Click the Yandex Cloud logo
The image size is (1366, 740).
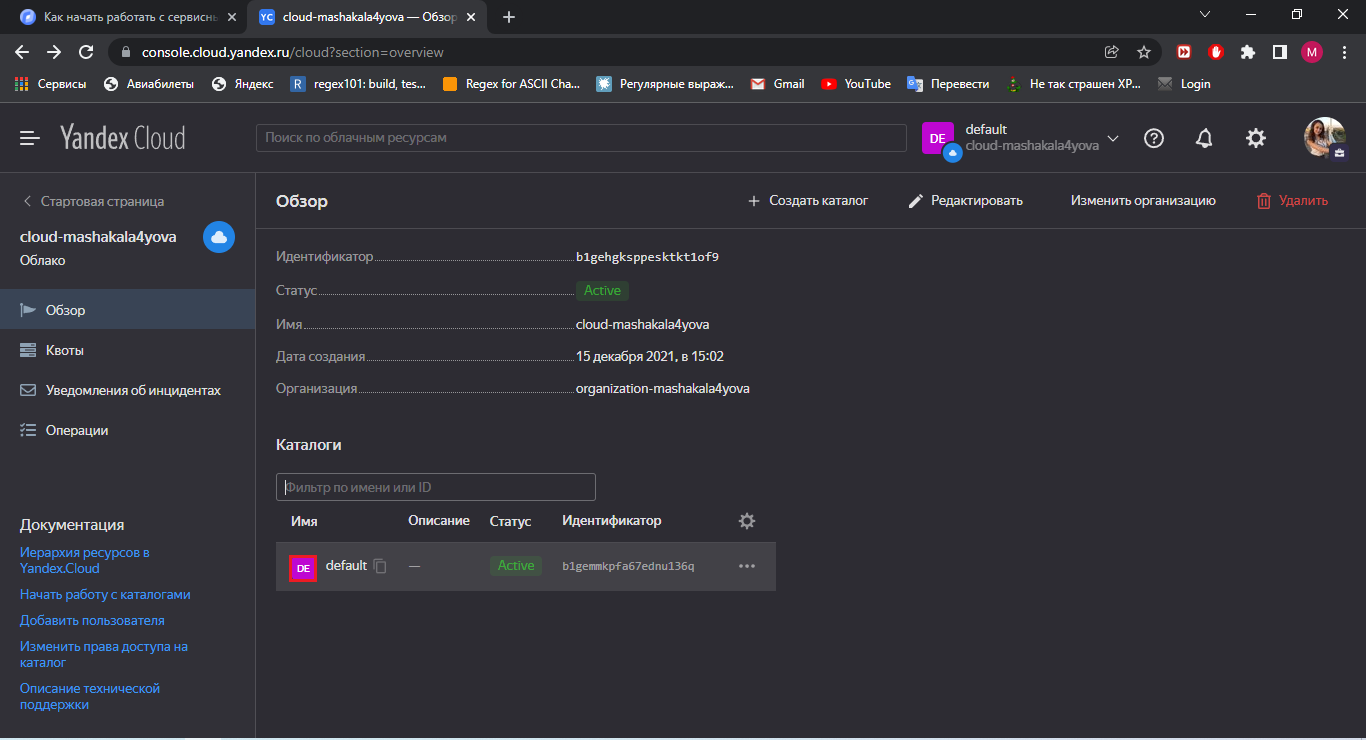(122, 138)
